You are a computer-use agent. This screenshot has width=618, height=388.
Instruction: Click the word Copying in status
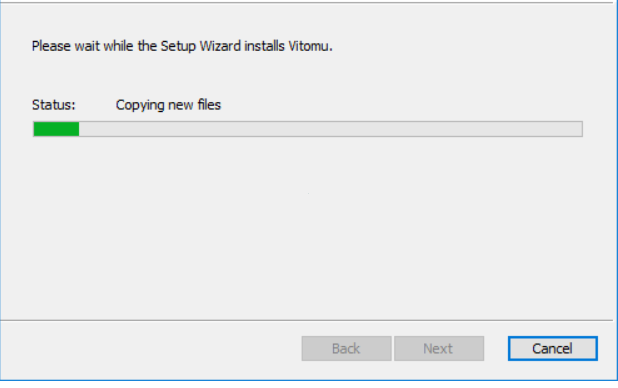coord(140,105)
